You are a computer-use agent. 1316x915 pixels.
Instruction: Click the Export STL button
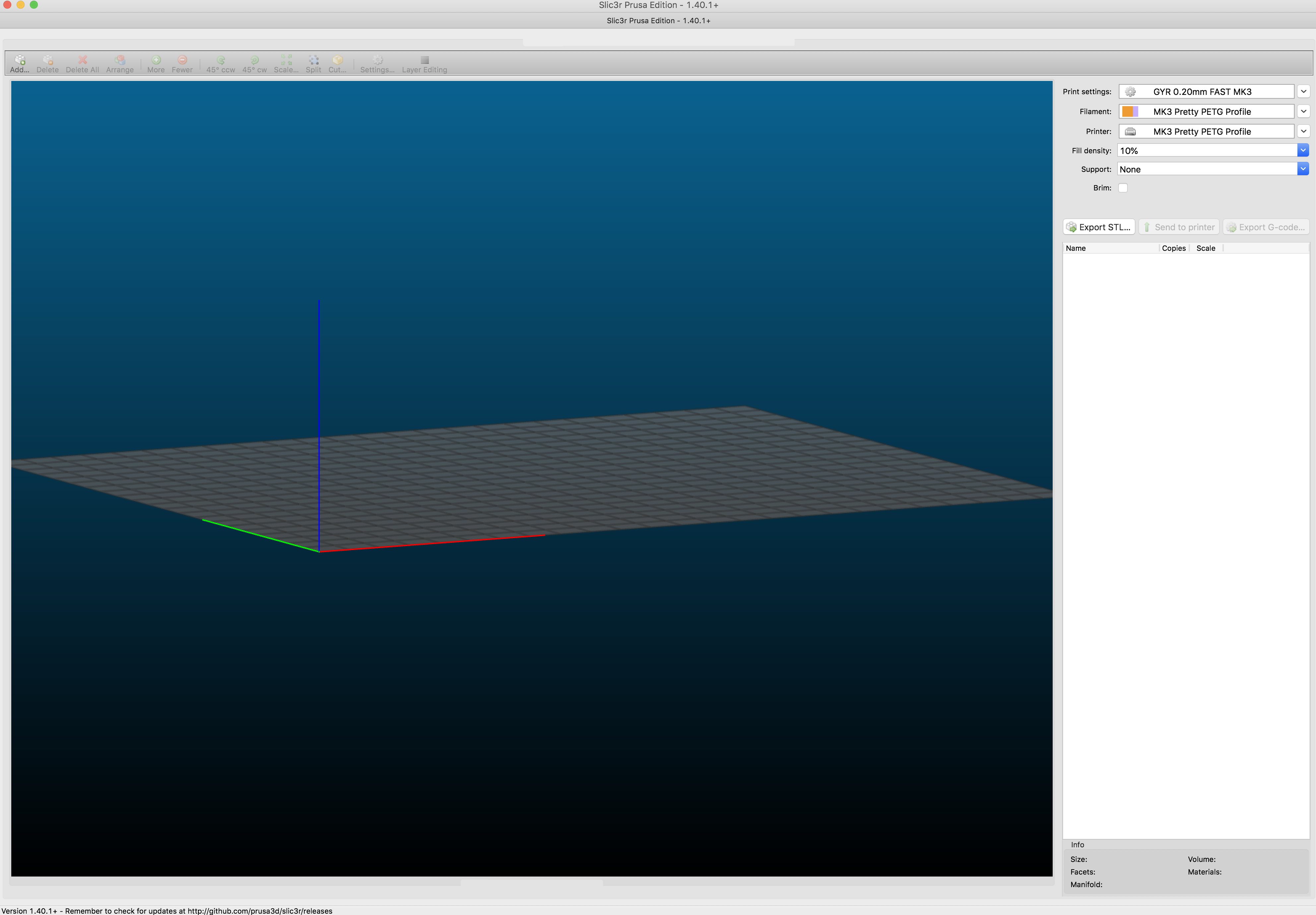[1099, 227]
